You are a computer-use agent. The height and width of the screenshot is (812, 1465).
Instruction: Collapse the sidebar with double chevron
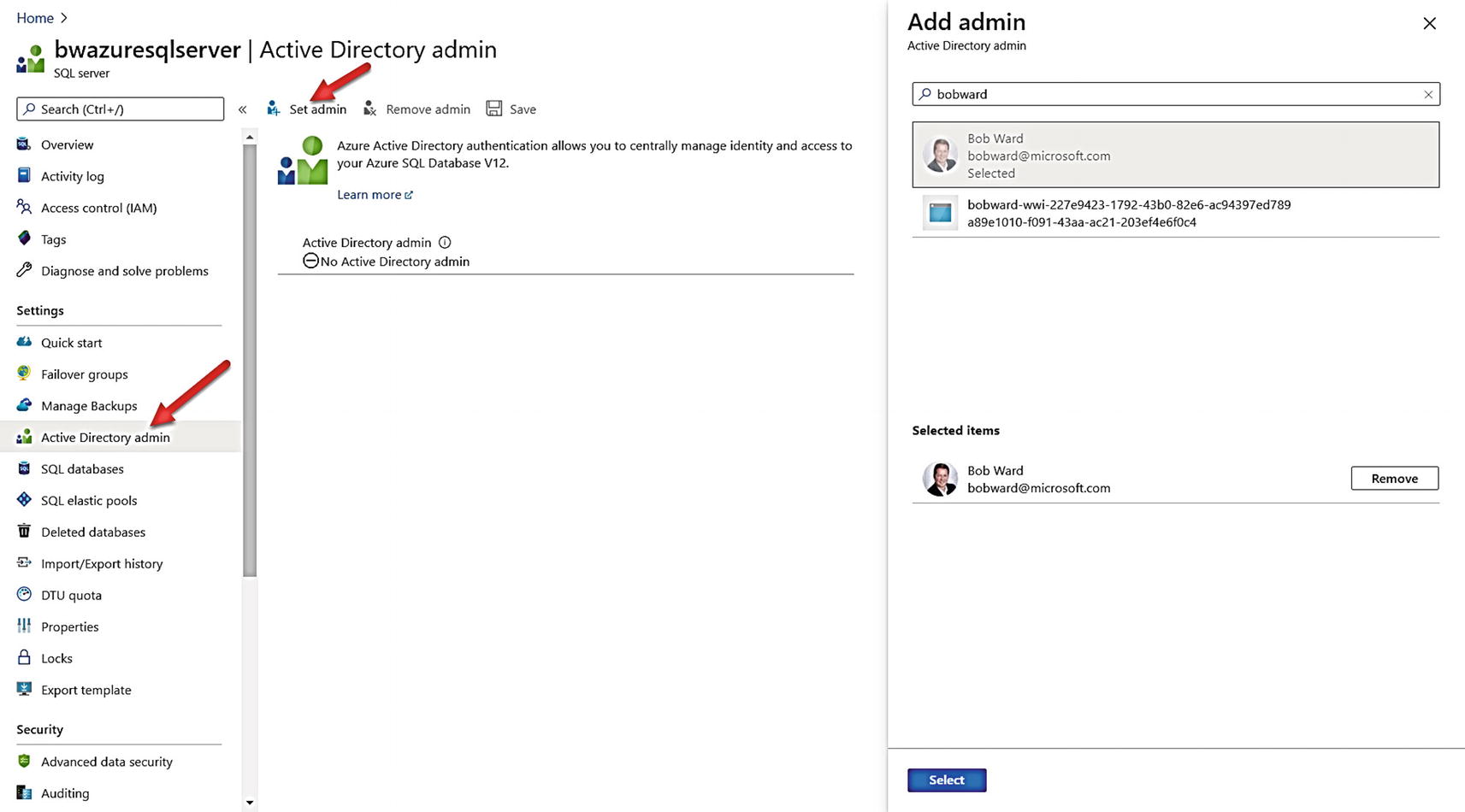pos(242,109)
